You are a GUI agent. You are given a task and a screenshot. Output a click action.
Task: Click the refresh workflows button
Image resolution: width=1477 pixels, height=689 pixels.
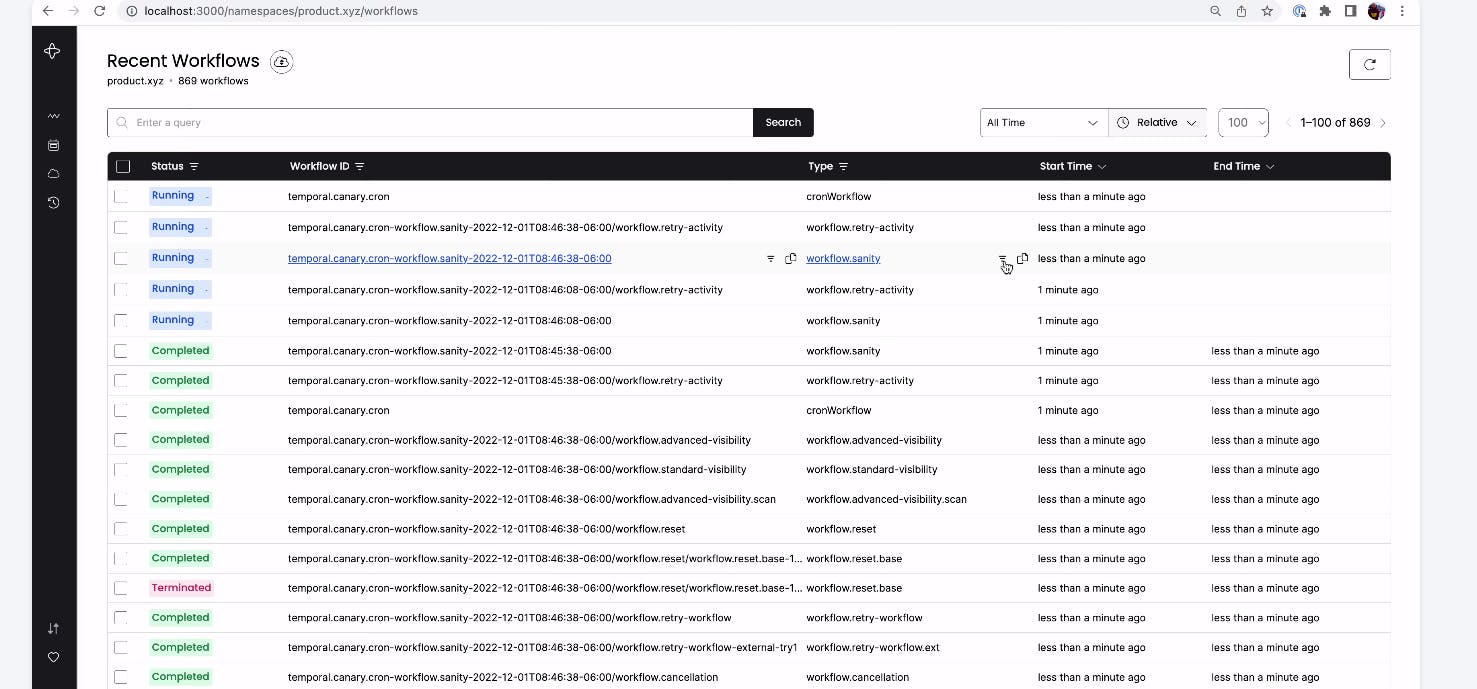pyautogui.click(x=1369, y=64)
